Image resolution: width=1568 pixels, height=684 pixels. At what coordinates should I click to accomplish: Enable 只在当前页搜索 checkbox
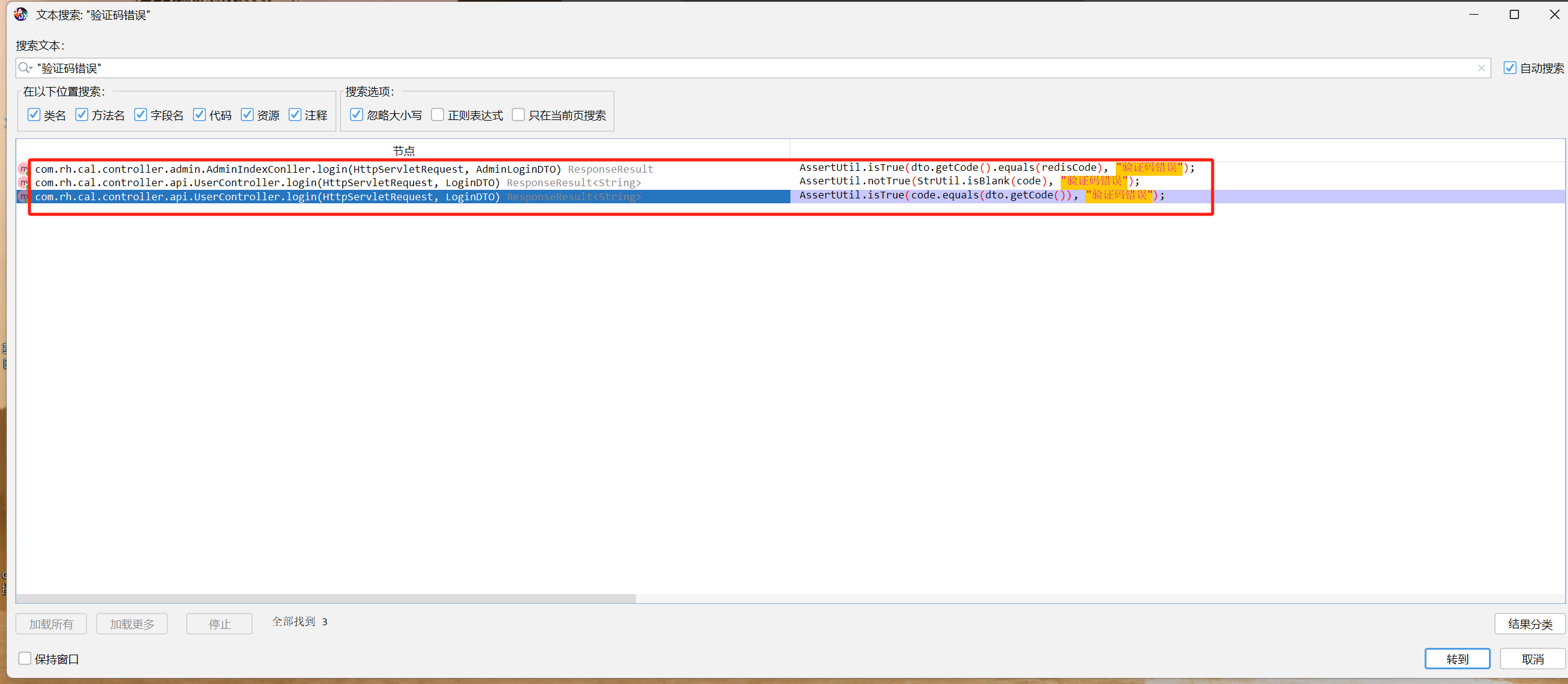518,115
